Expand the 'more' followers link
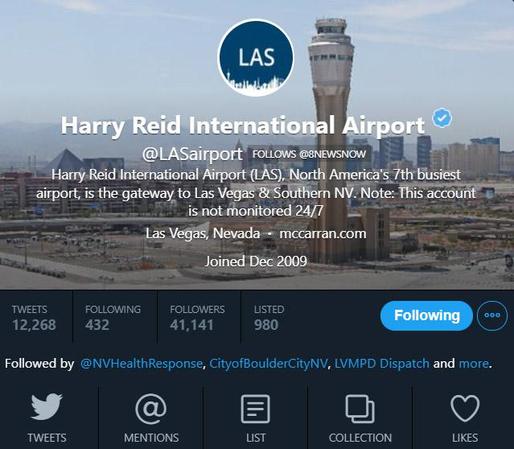Screen dimensions: 514x449 tap(474, 363)
